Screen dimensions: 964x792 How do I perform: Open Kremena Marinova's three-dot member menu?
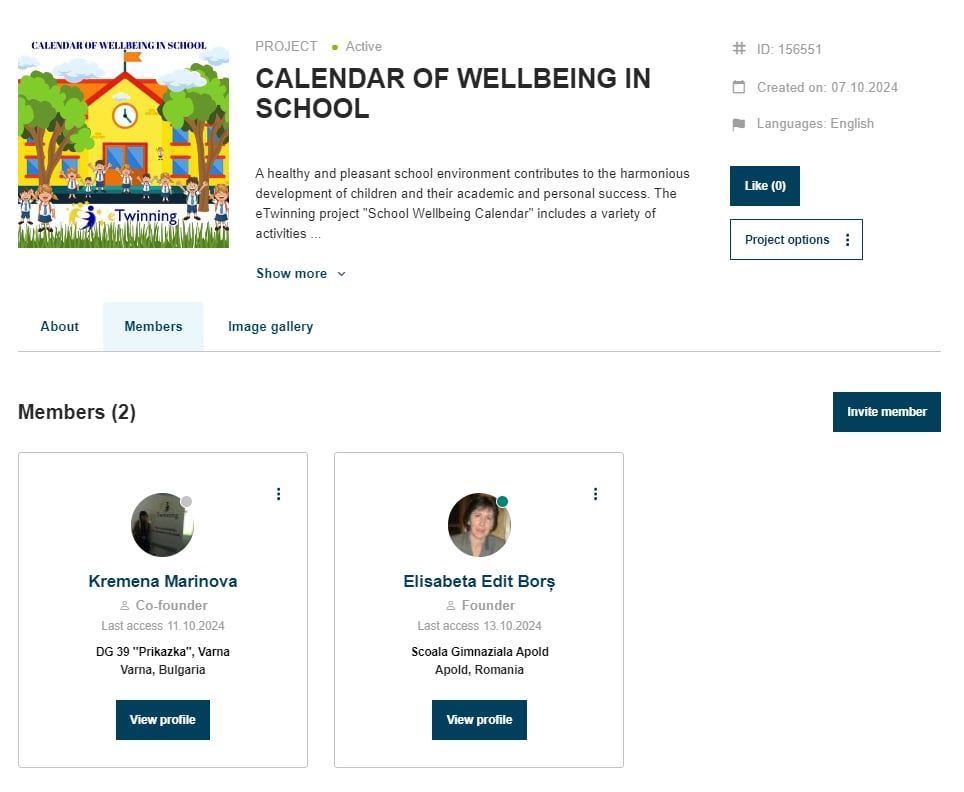point(279,494)
